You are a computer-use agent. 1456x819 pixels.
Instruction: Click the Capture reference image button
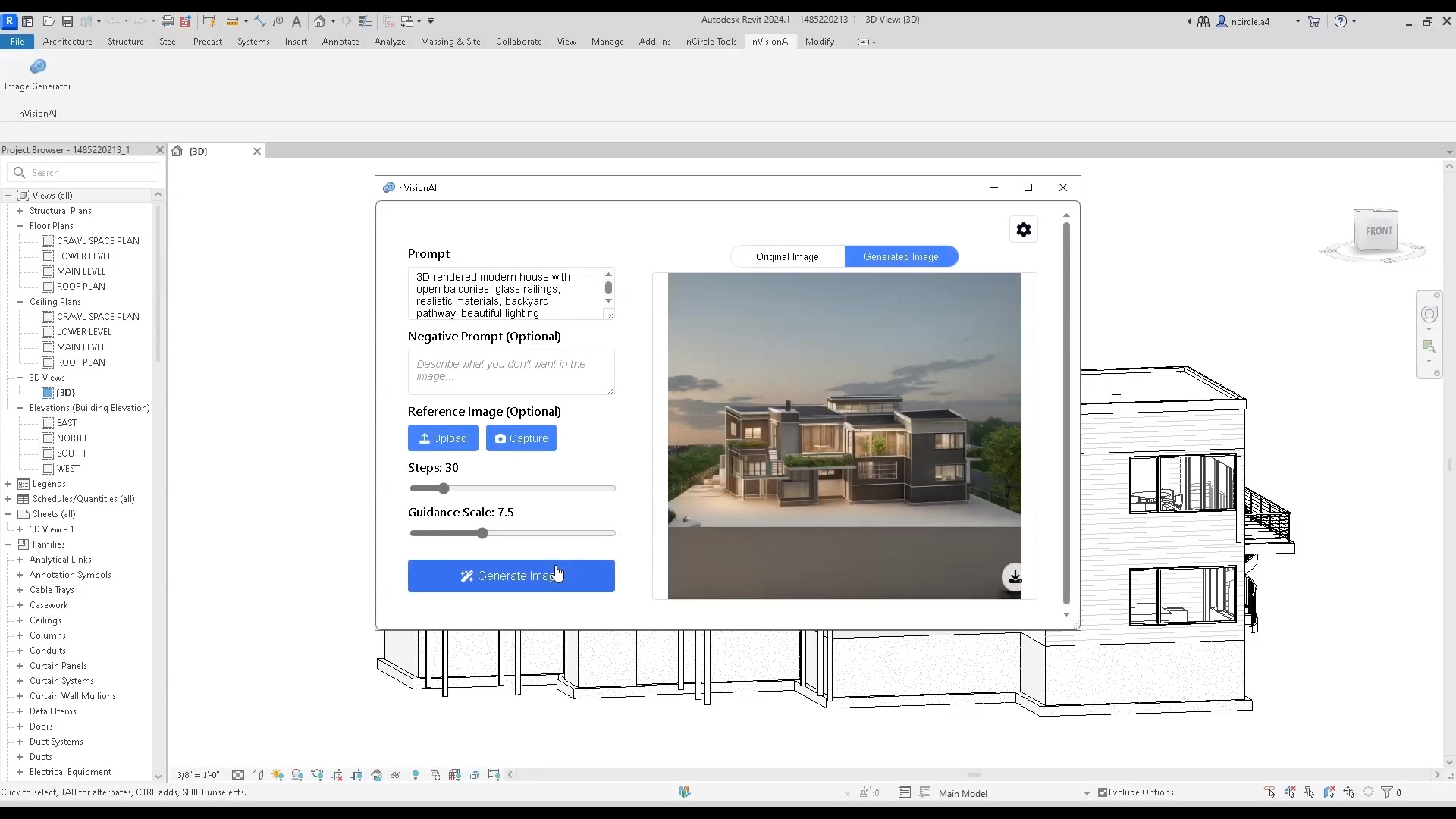[521, 438]
